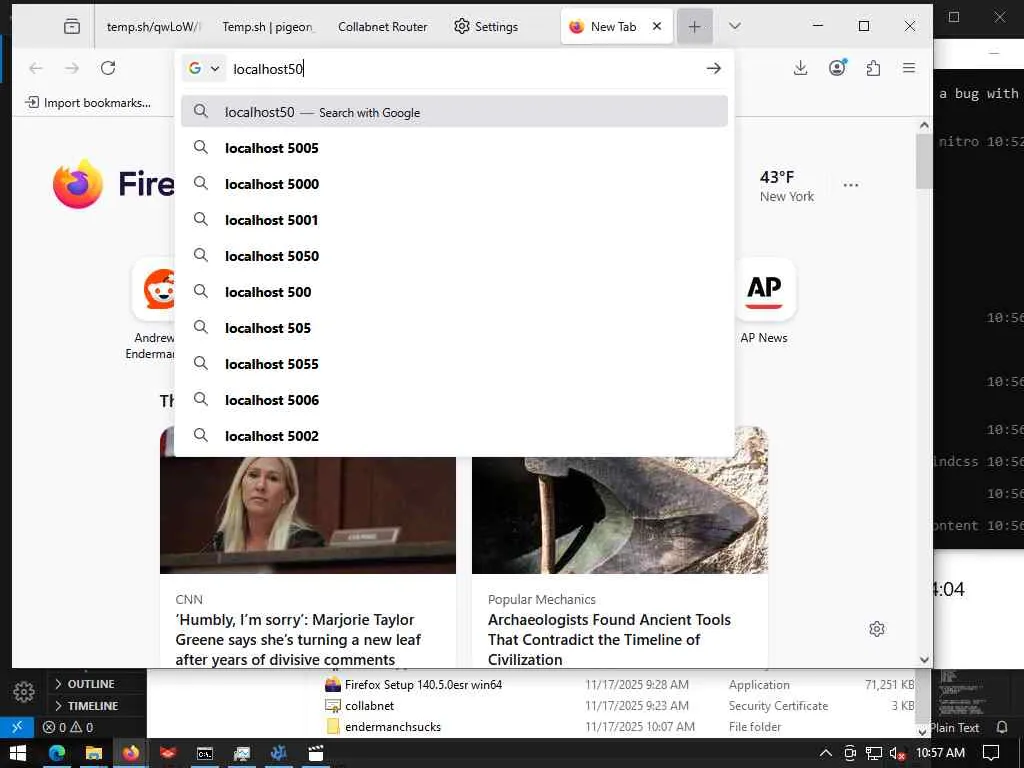Choose suggestion localhost 5006

click(x=455, y=399)
